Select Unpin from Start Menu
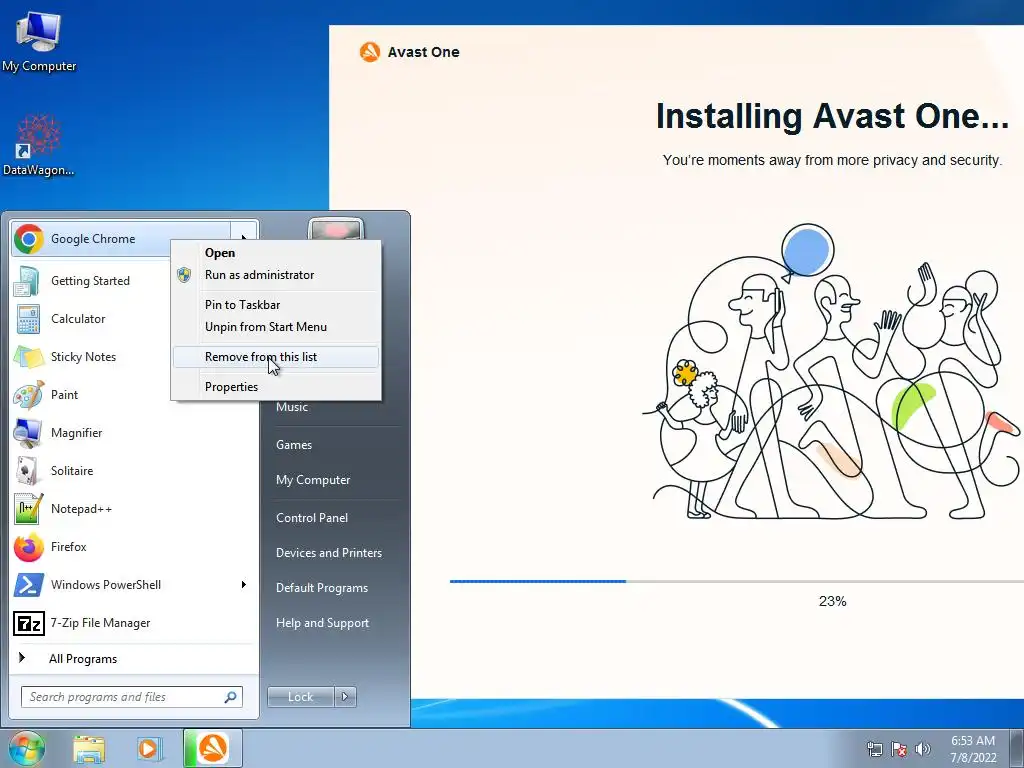The width and height of the screenshot is (1024, 768). (x=266, y=327)
